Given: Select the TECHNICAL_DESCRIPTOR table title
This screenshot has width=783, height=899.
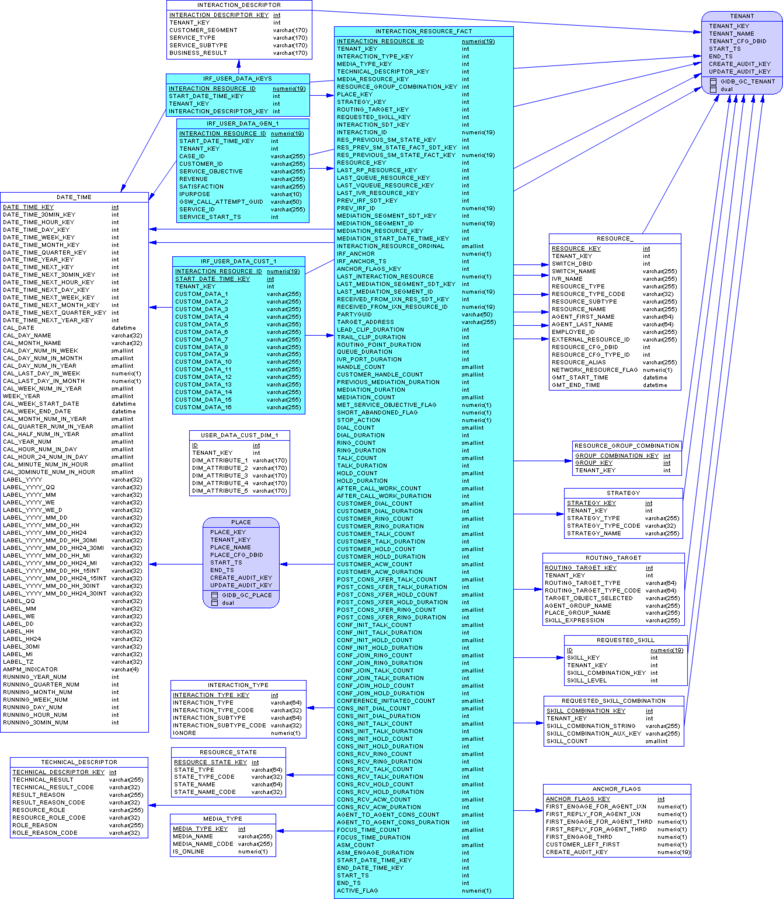Looking at the screenshot, I should coord(79,762).
